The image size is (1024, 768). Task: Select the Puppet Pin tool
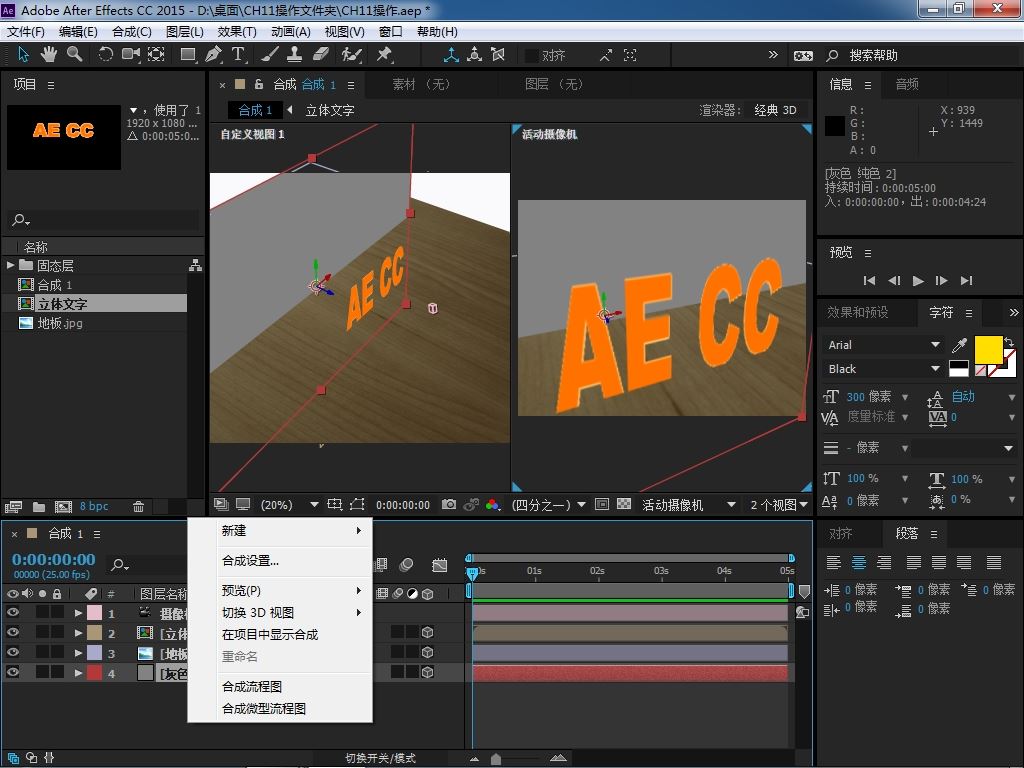tap(384, 55)
